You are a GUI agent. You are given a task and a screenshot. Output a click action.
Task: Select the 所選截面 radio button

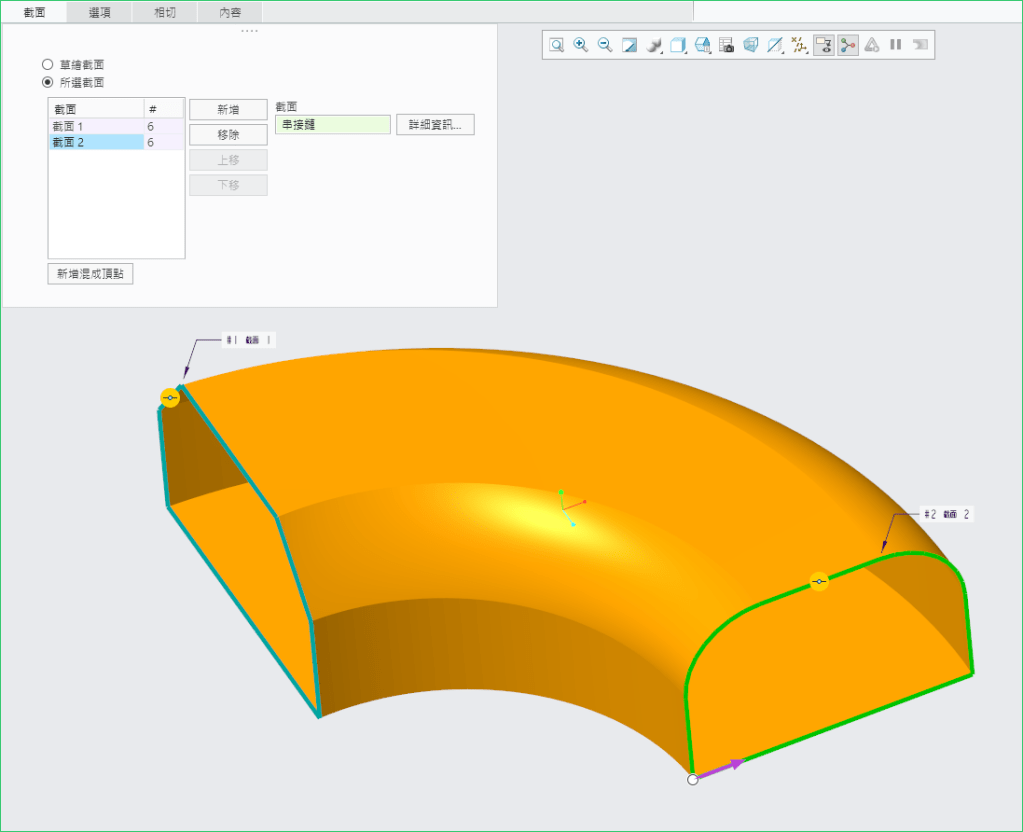point(47,82)
